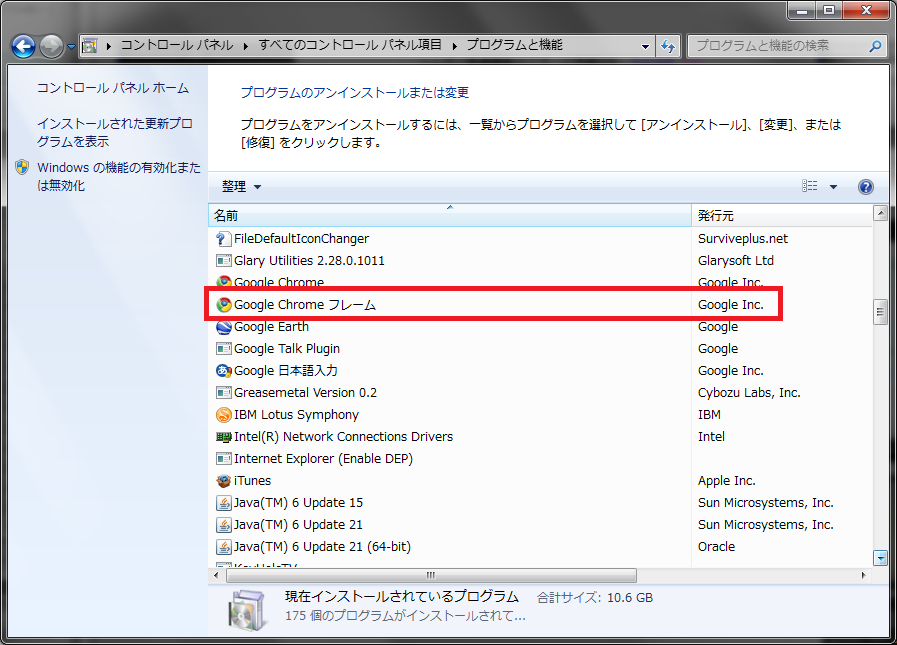
Task: Click publisher Apple Inc. cell
Action: tap(727, 481)
